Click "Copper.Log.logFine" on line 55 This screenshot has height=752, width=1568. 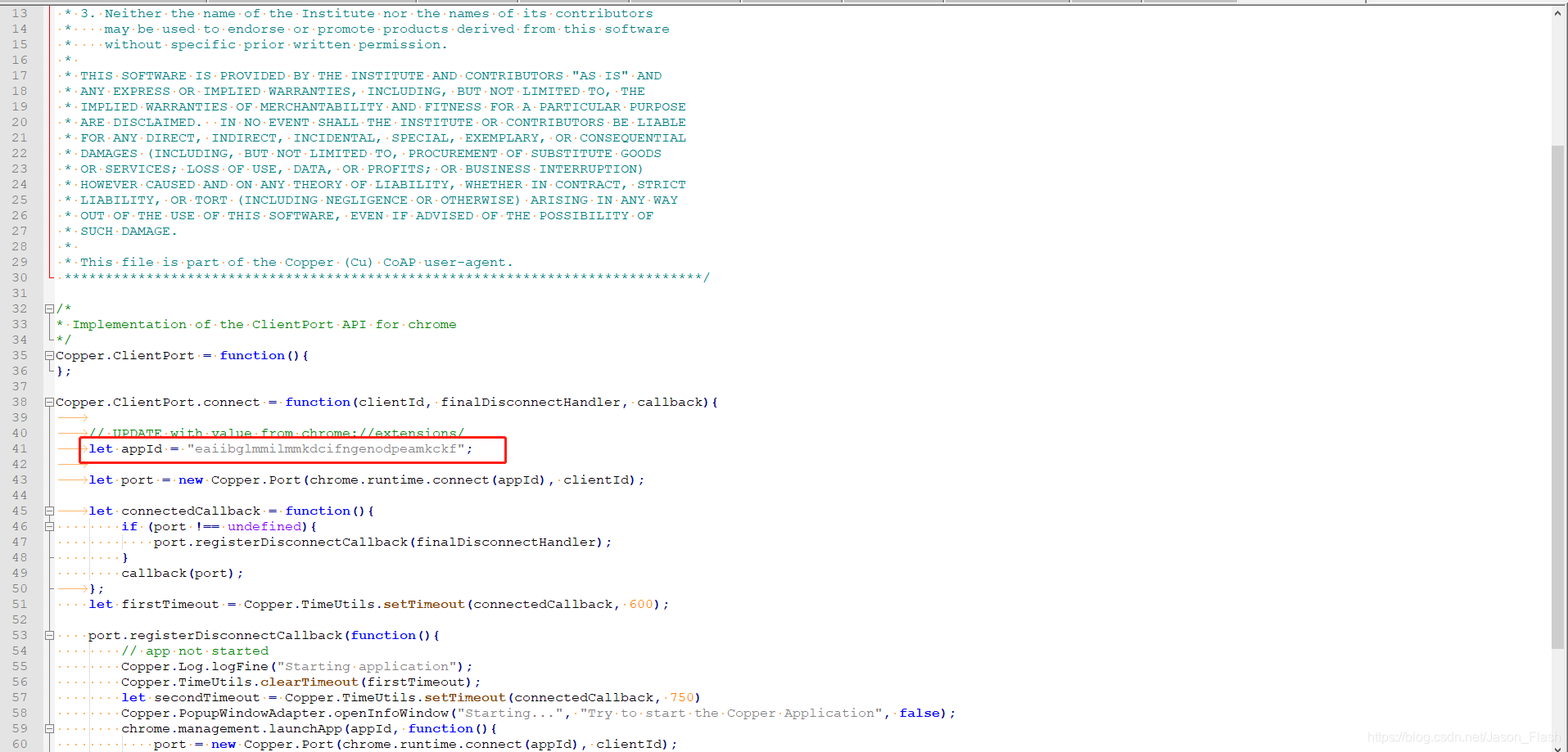pyautogui.click(x=195, y=667)
